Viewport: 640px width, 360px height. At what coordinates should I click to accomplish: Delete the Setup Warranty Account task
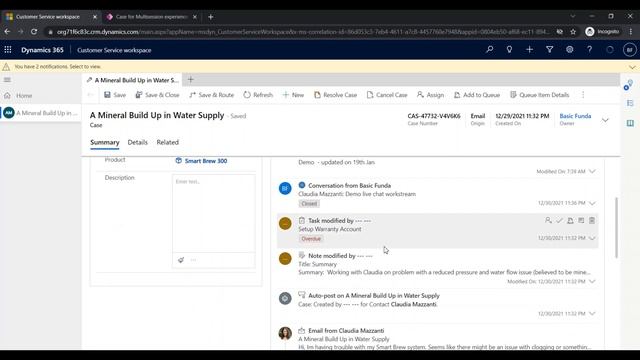pyautogui.click(x=592, y=220)
